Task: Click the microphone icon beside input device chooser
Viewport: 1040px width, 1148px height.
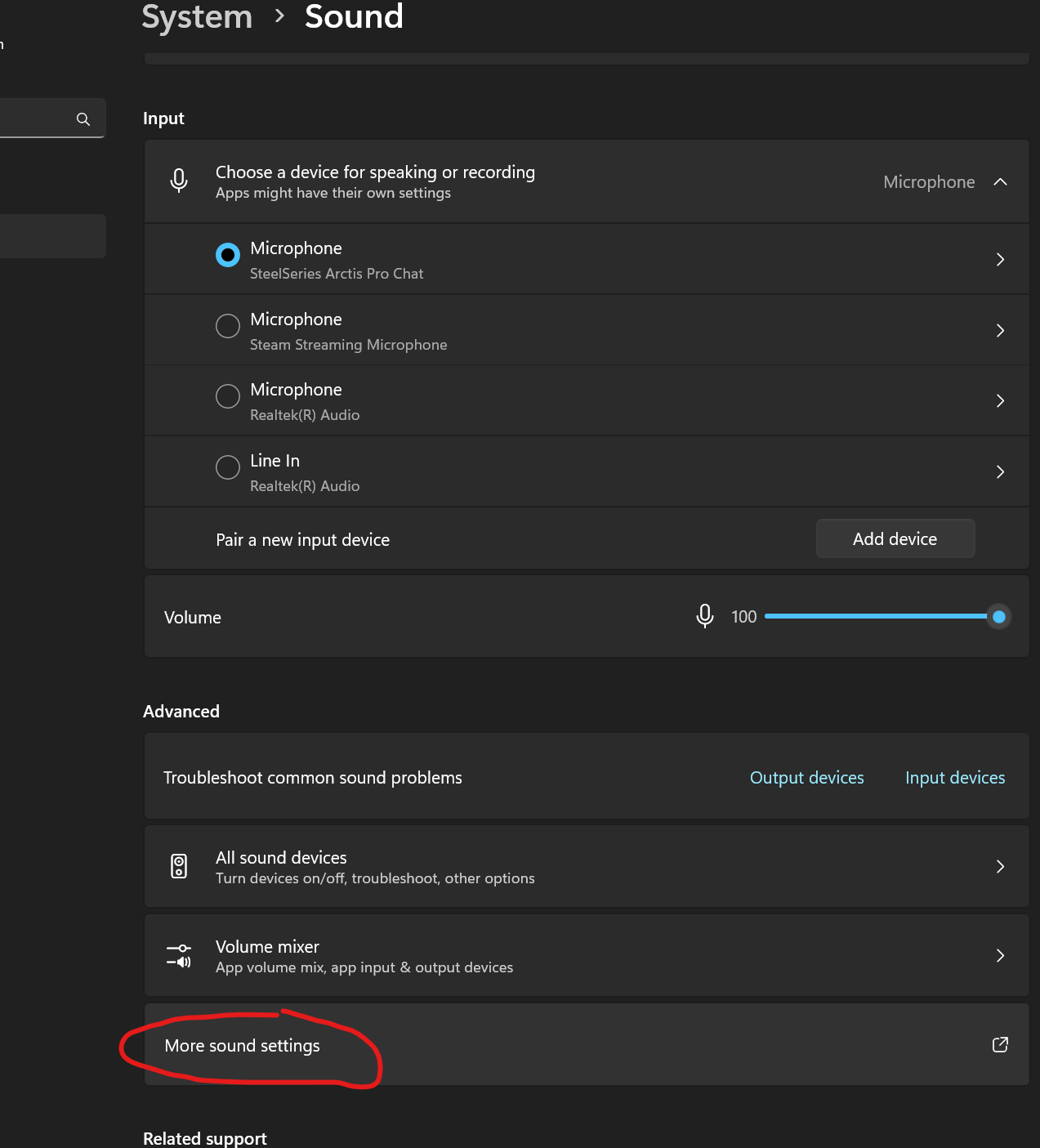Action: (179, 181)
